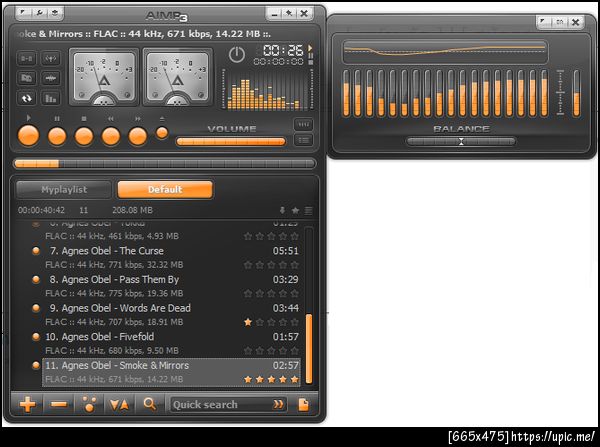
Task: Click the wrench settings icon in title bar
Action: [39, 13]
